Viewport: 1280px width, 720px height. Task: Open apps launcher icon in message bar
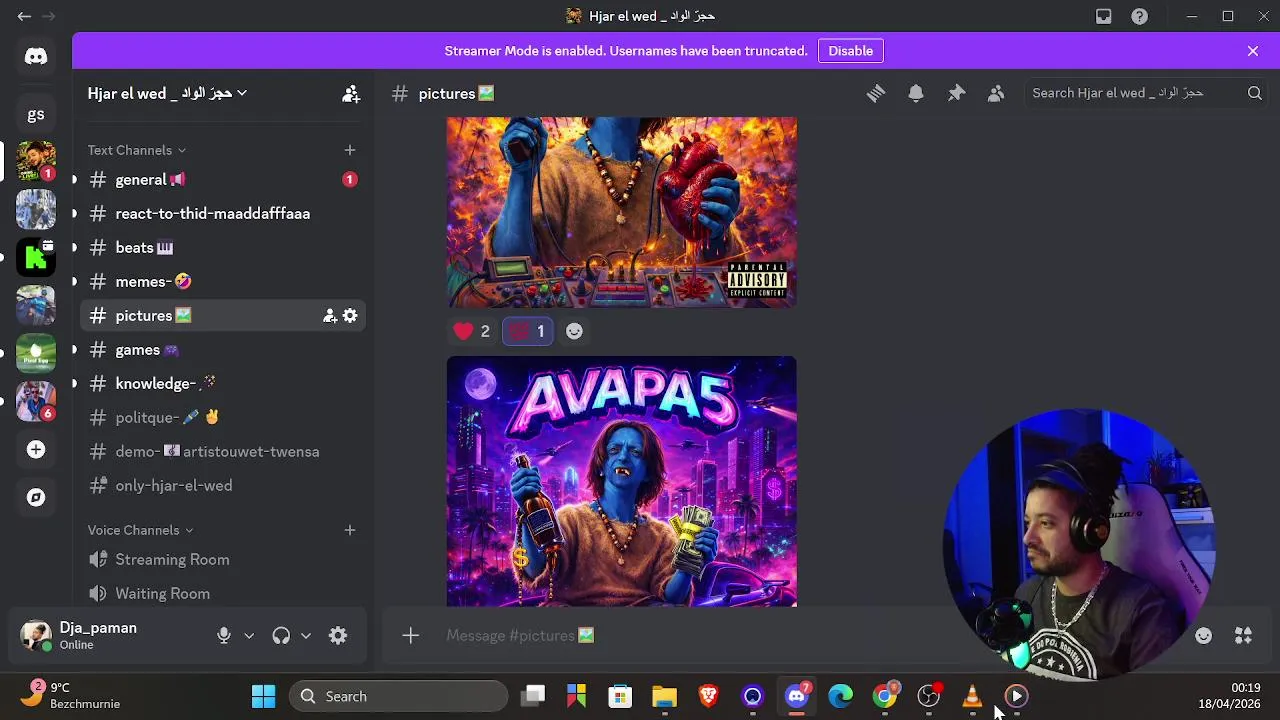pos(1243,636)
